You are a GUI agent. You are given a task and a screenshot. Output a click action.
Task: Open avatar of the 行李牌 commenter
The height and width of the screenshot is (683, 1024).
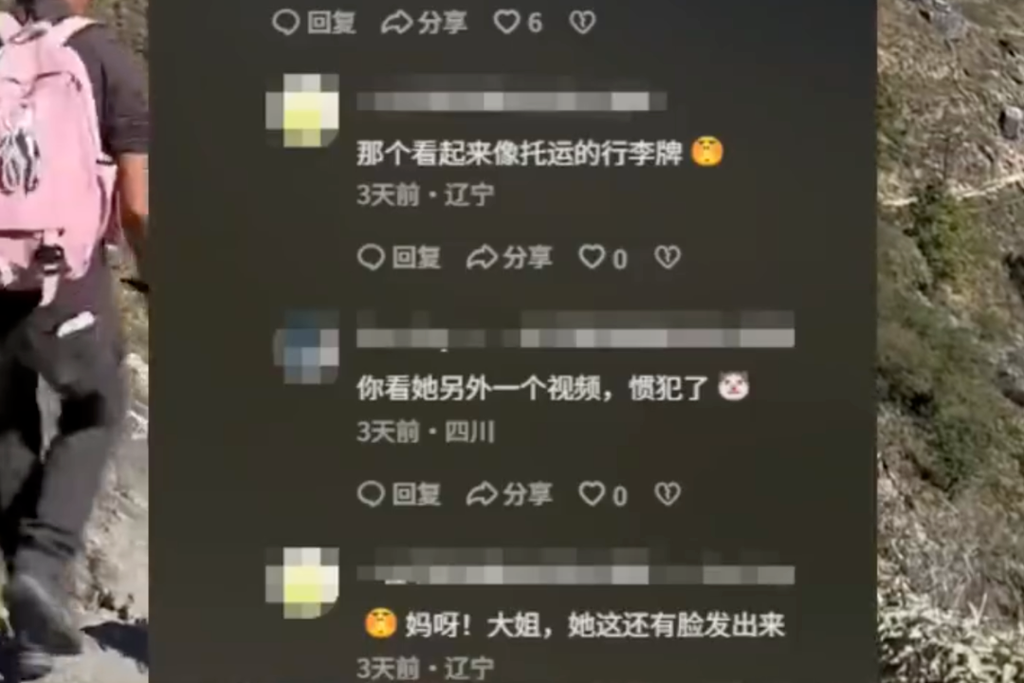pyautogui.click(x=302, y=110)
